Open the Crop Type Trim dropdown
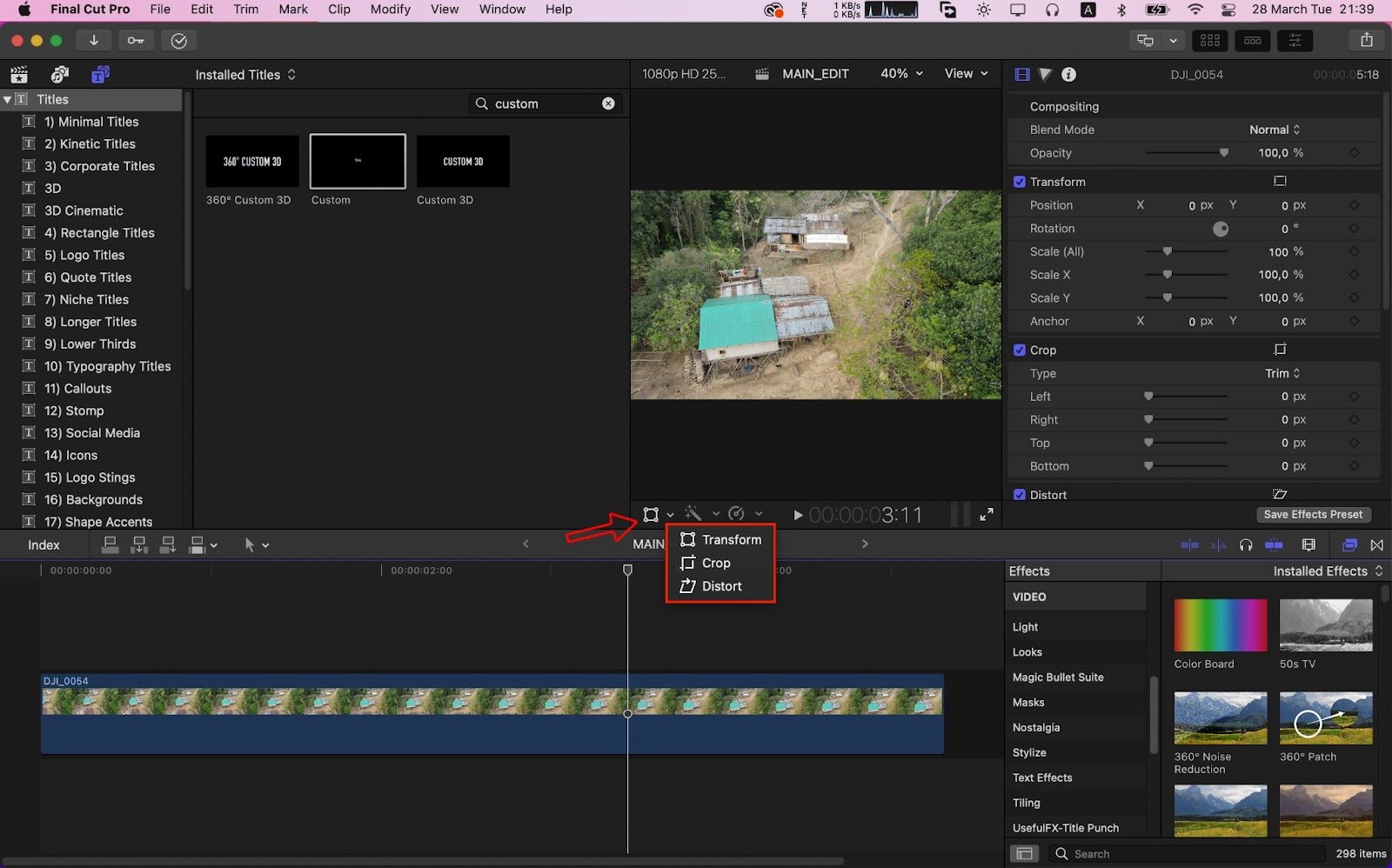1392x868 pixels. (x=1282, y=373)
